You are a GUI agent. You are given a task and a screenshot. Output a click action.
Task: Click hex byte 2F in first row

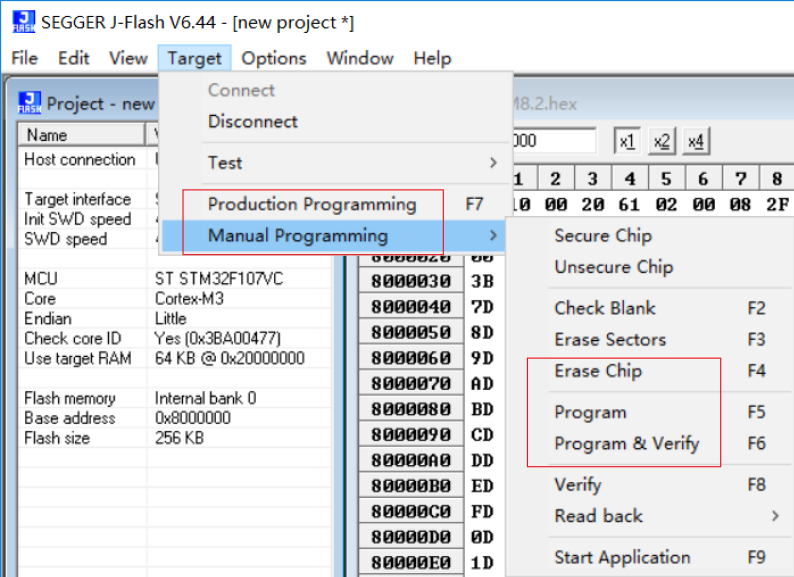pyautogui.click(x=777, y=204)
